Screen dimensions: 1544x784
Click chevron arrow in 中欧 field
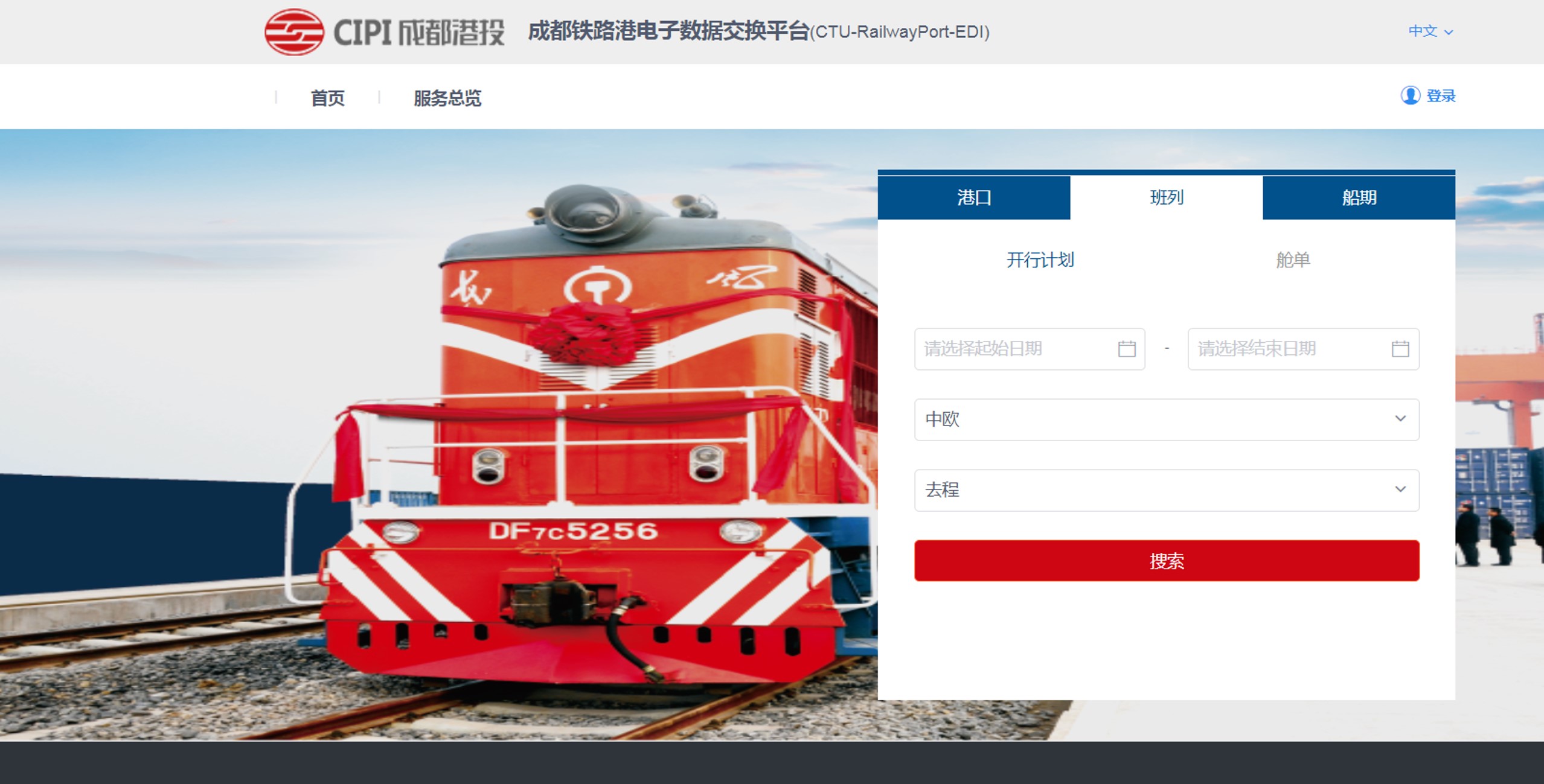coord(1401,419)
